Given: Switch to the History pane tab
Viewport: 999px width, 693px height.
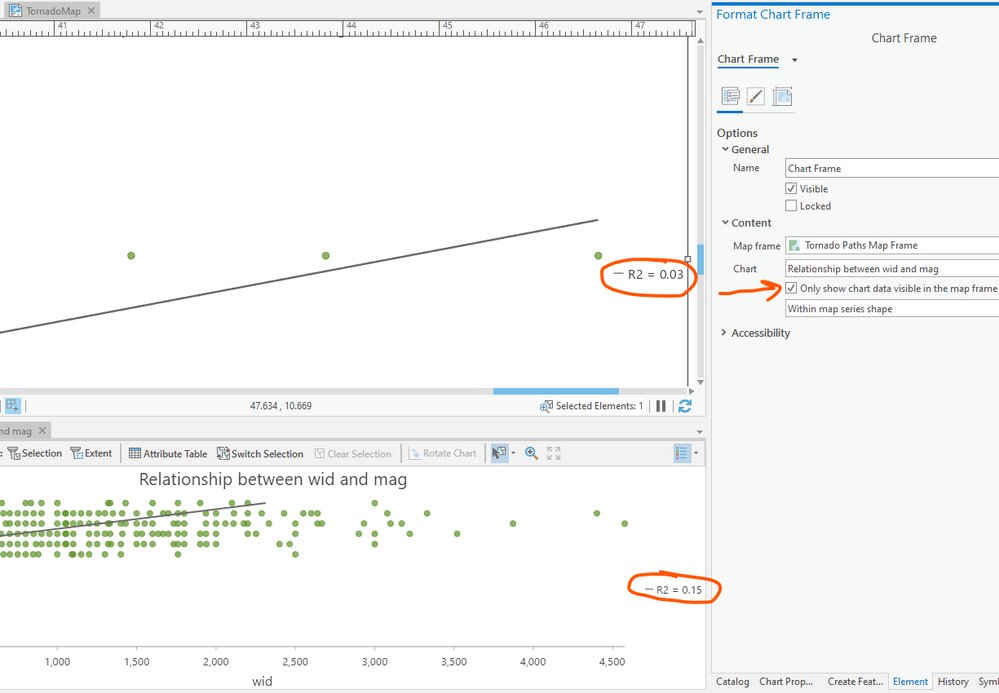Looking at the screenshot, I should 953,682.
